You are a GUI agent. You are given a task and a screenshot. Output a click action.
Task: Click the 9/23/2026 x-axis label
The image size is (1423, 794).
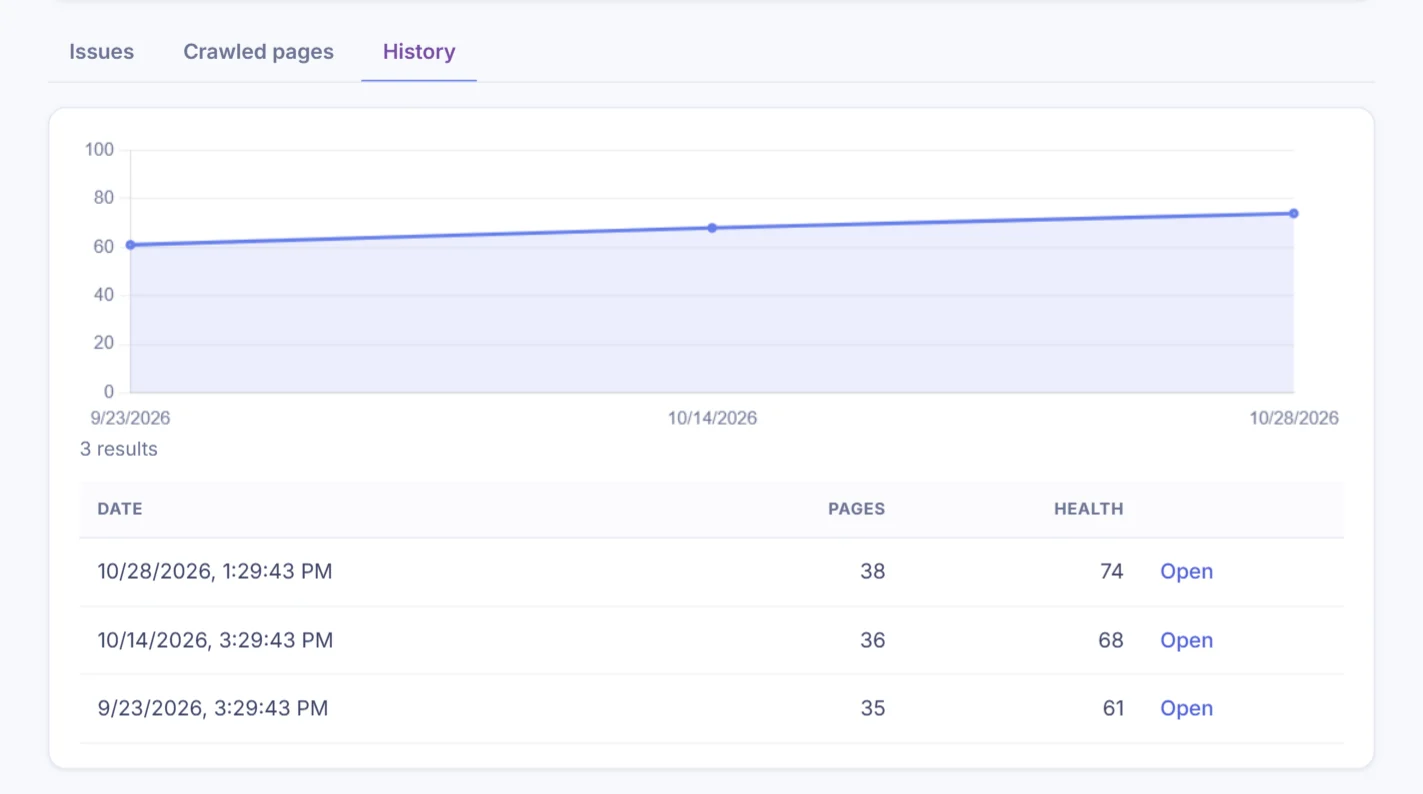pos(130,418)
